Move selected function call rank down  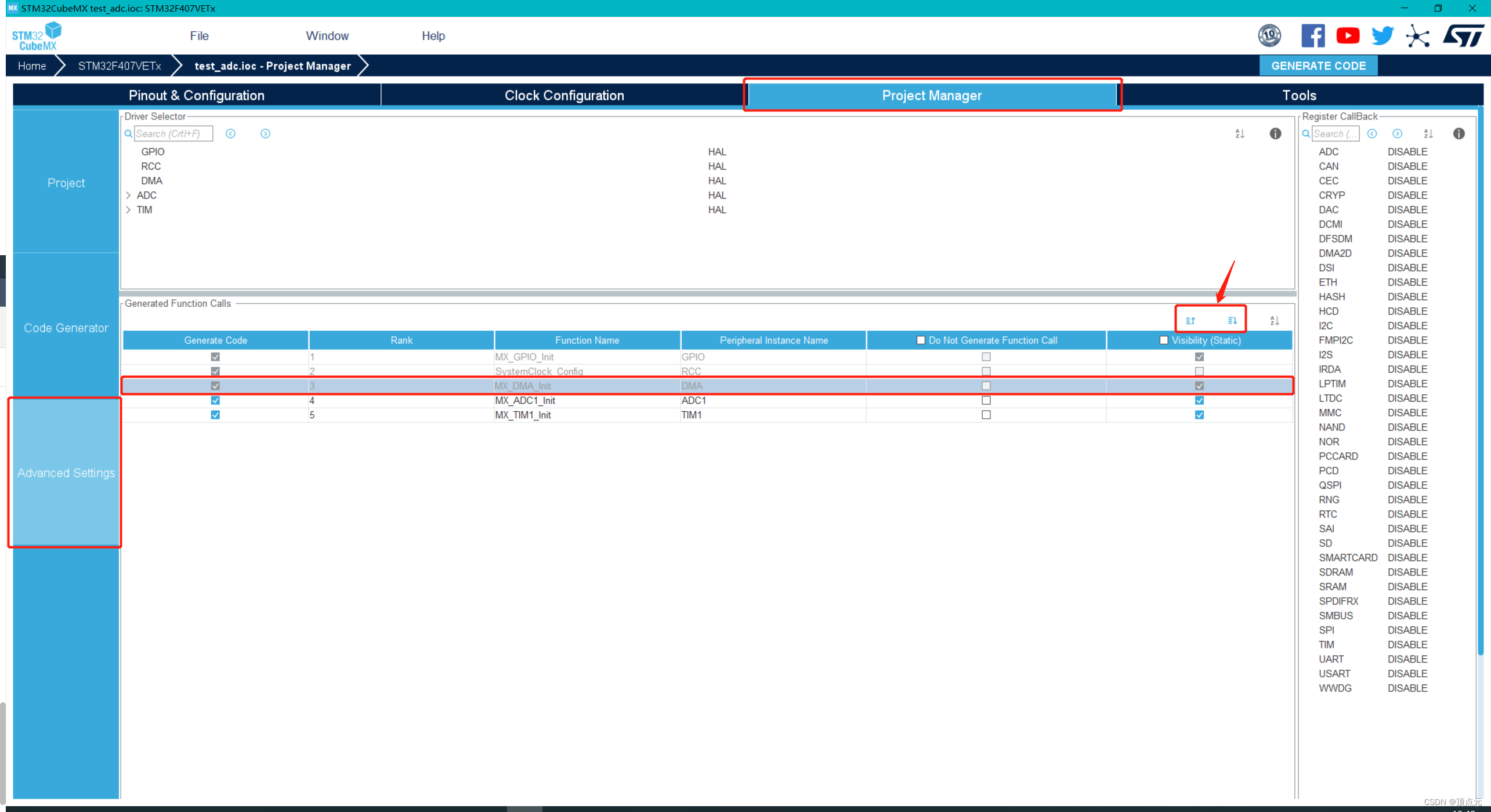pos(1232,321)
